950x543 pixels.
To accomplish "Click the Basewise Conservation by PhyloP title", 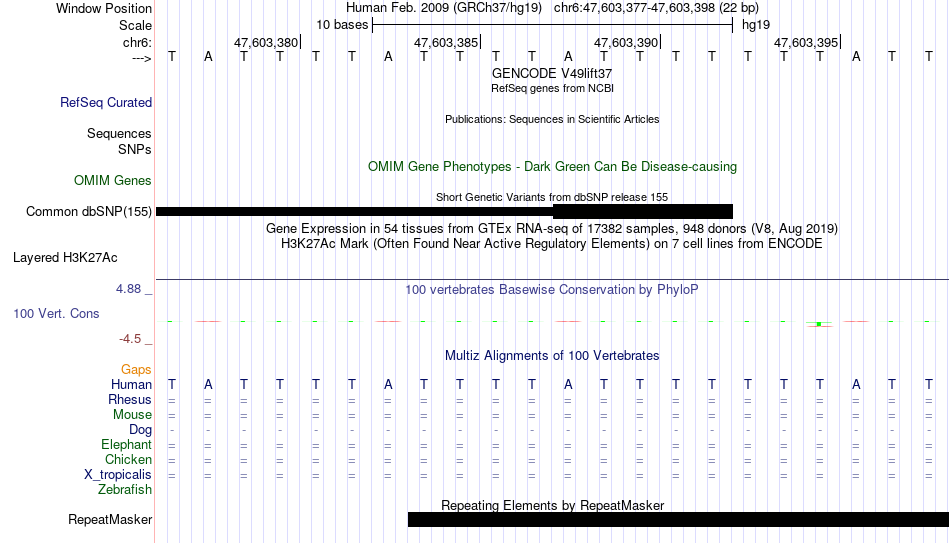I will [x=552, y=290].
